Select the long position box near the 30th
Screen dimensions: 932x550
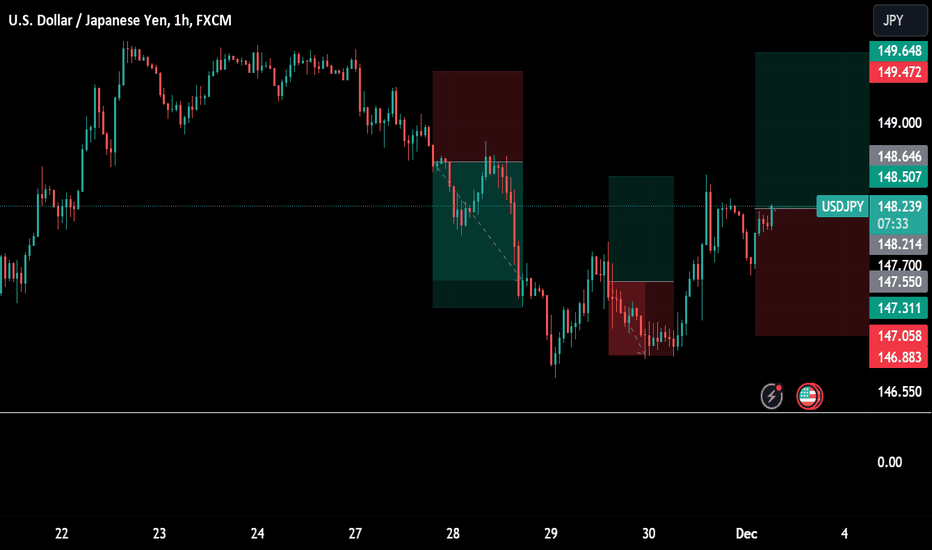pos(641,266)
